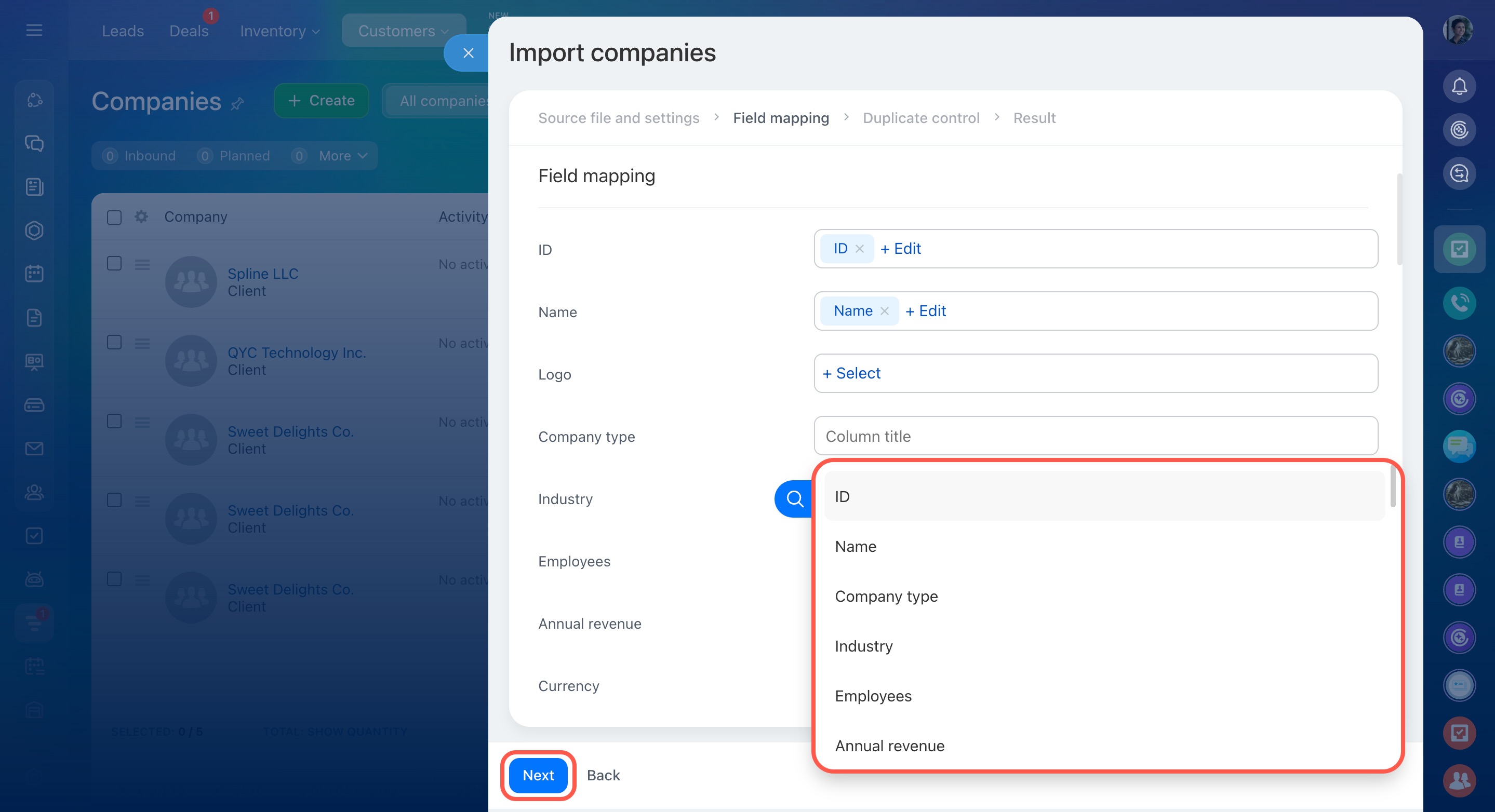Screen dimensions: 1495x812
Task: Select the QYC Technology Inc. checkbox
Action: 114,342
